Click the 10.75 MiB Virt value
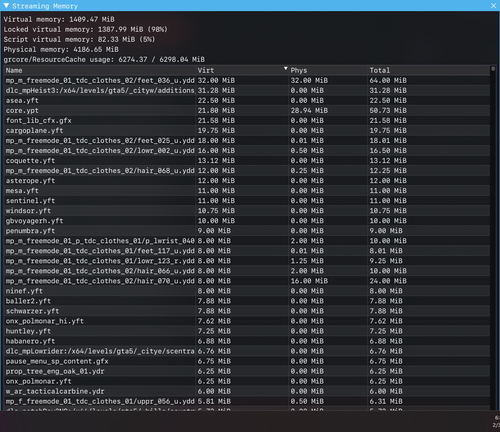Screen dimensions: 500x432 click(216, 211)
